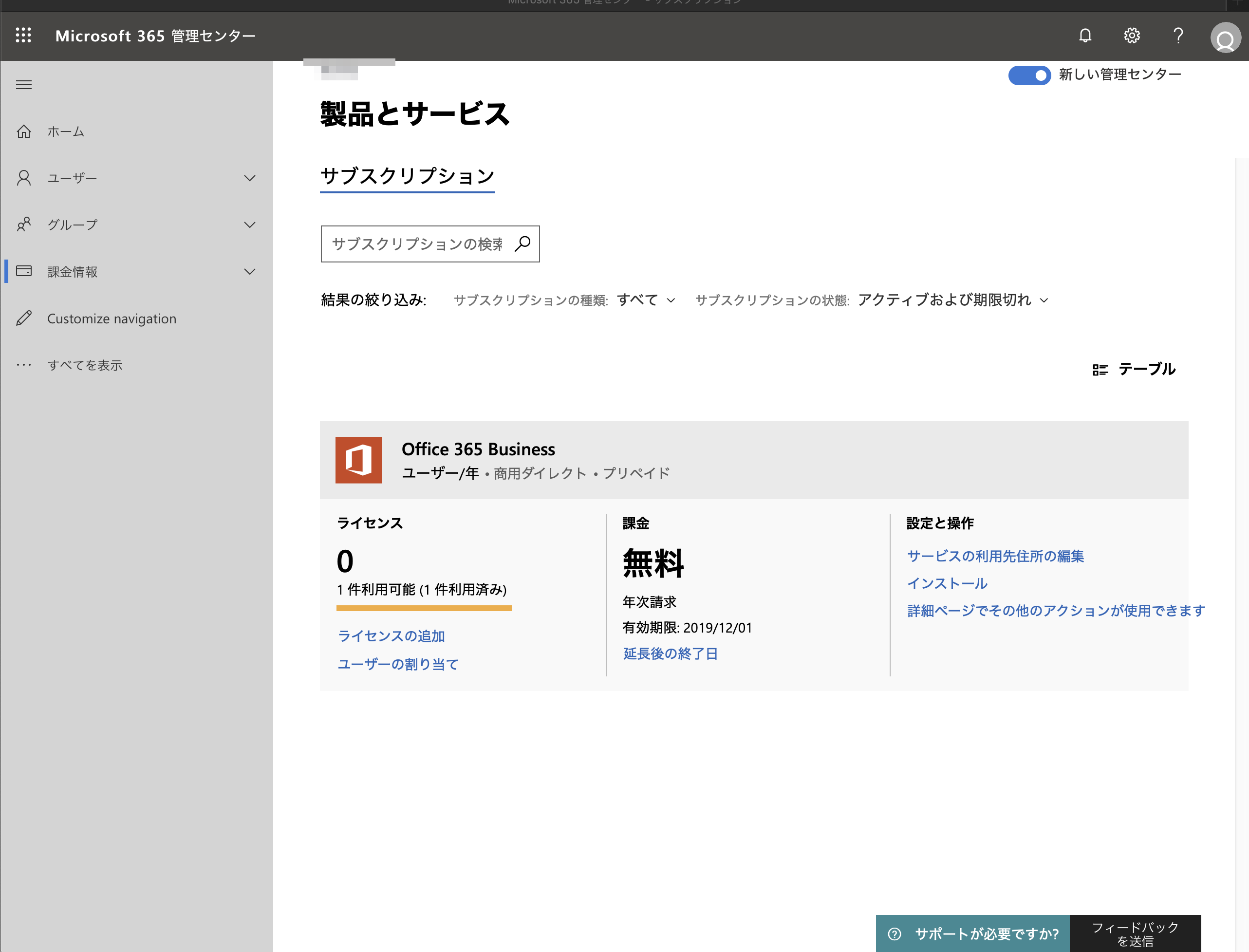
Task: Open the app launcher waffle icon
Action: tap(23, 36)
